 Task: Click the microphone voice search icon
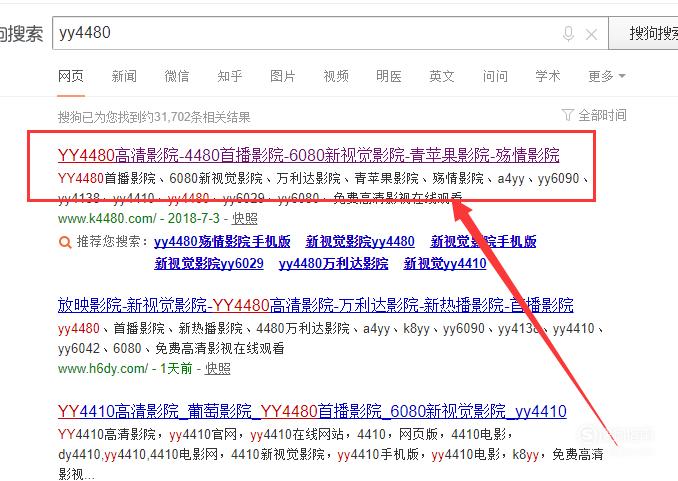point(568,33)
